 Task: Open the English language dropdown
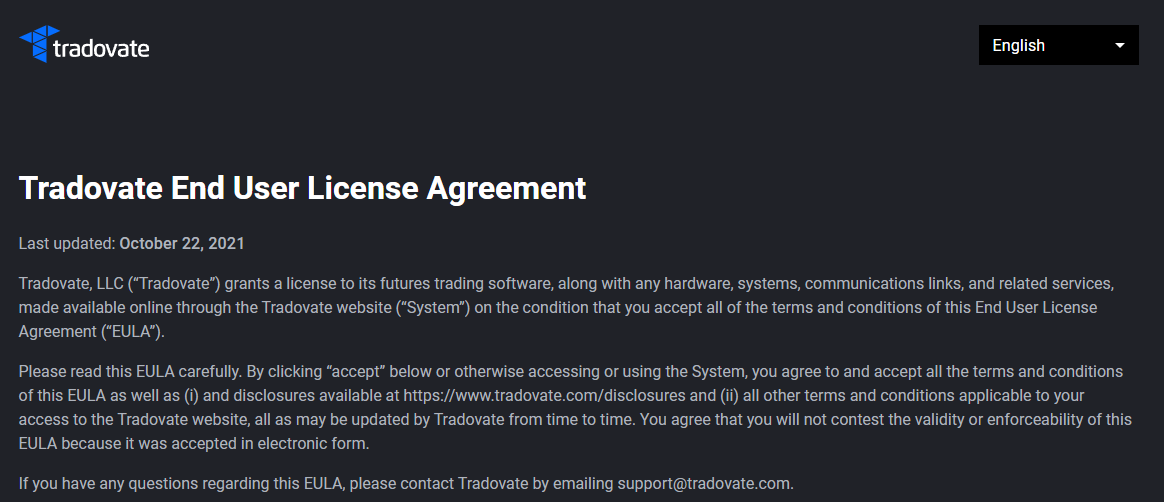(x=1058, y=45)
